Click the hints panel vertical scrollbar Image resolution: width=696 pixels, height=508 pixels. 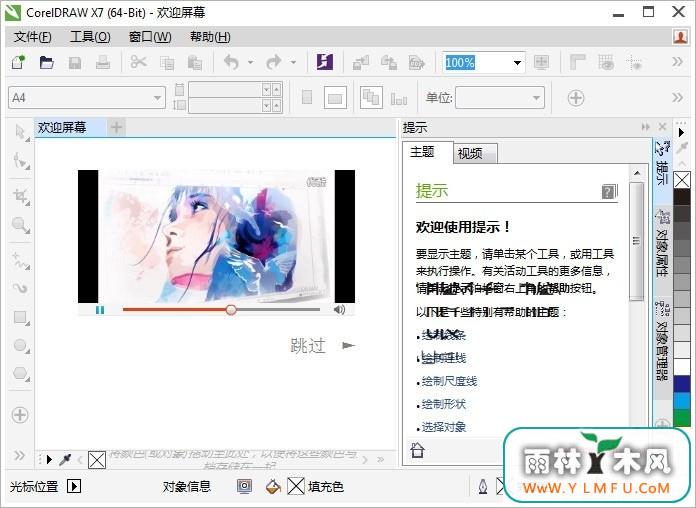[637, 242]
